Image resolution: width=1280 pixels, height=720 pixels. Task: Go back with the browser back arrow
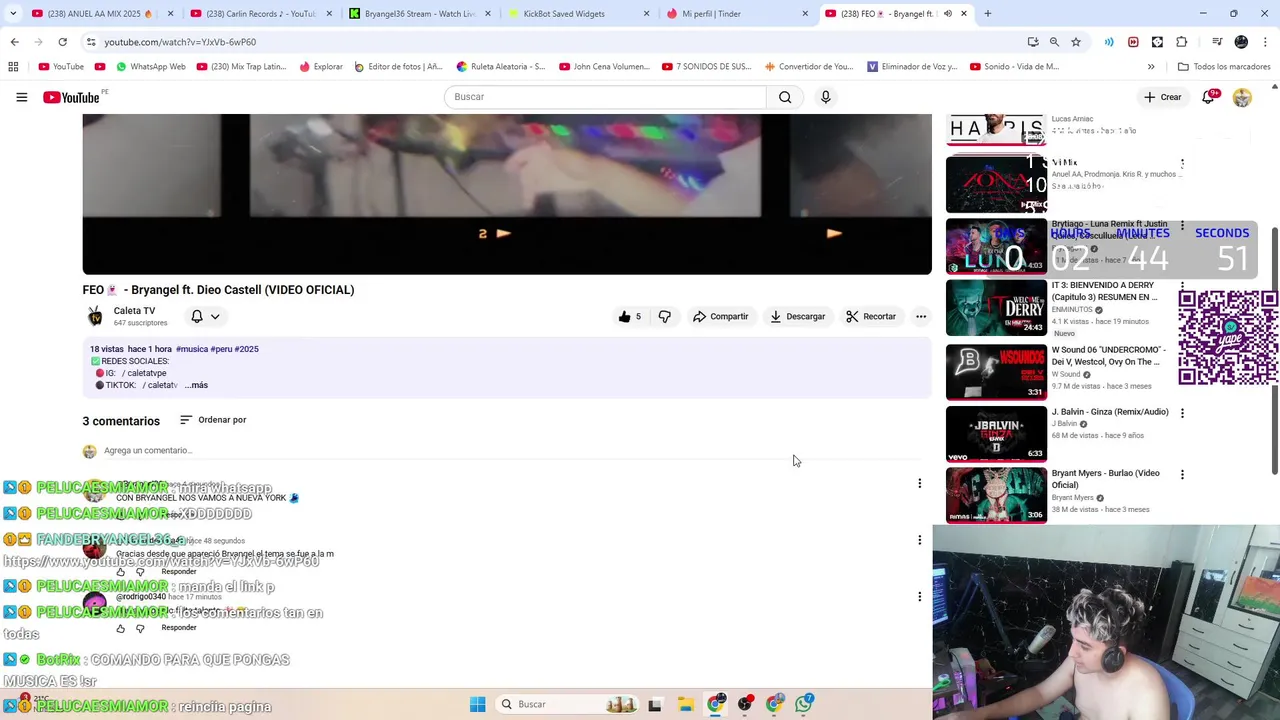14,42
